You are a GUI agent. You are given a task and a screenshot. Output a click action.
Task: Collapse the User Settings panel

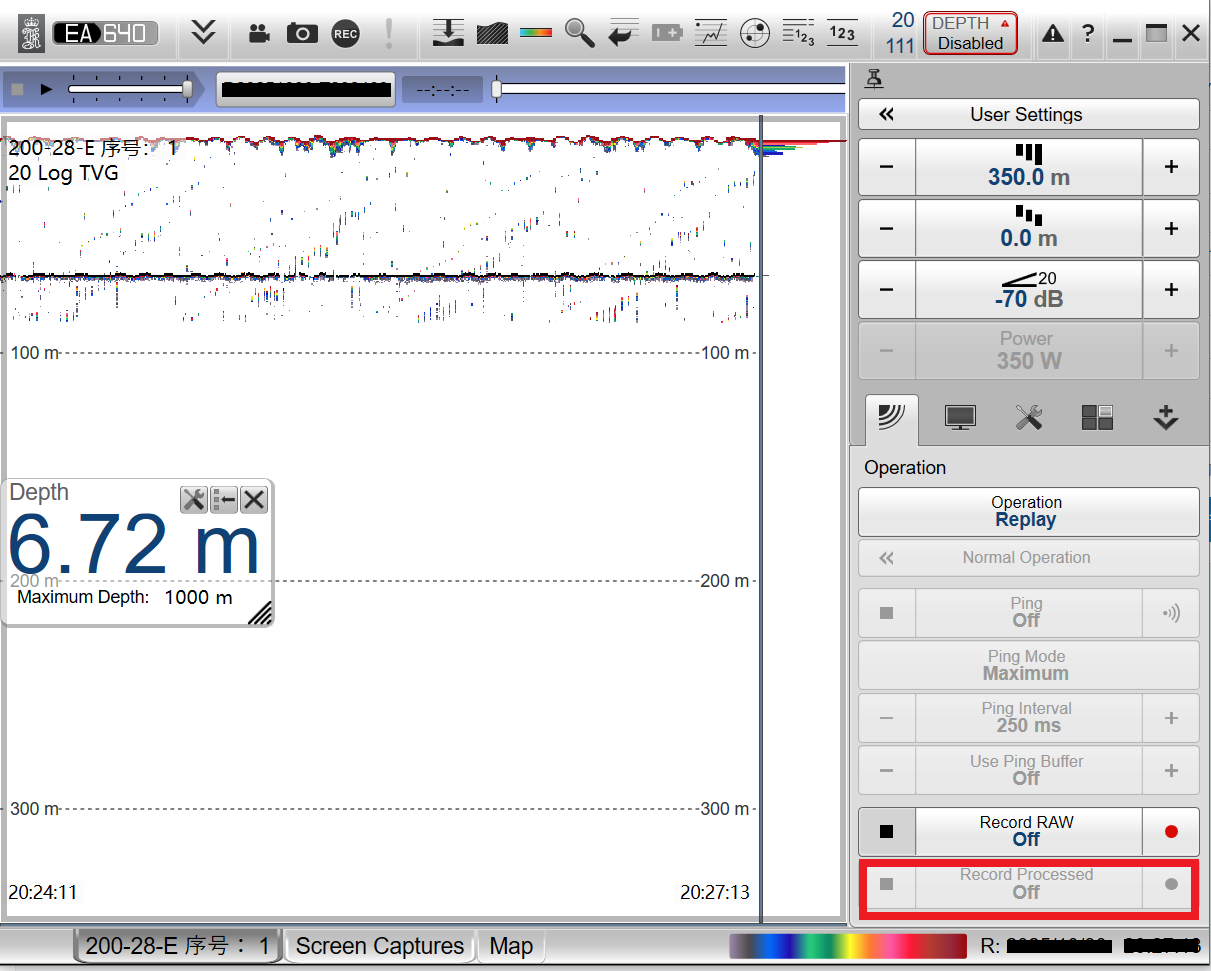[x=1027, y=114]
